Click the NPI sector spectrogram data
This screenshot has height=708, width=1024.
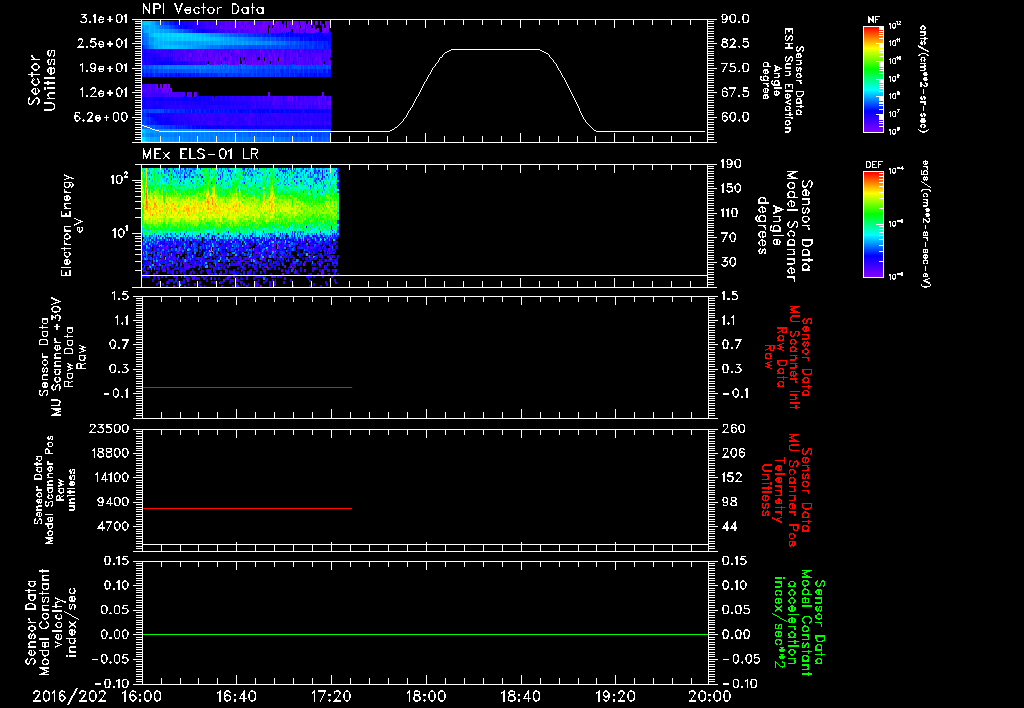tap(236, 81)
